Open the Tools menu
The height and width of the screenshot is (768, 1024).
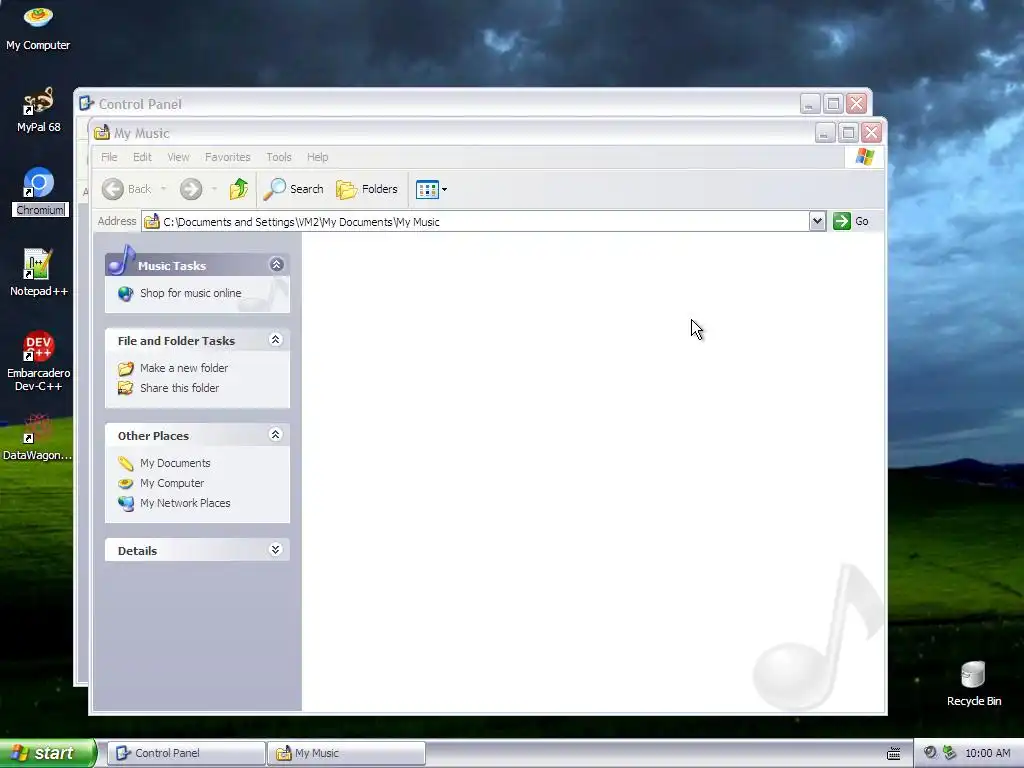point(279,157)
